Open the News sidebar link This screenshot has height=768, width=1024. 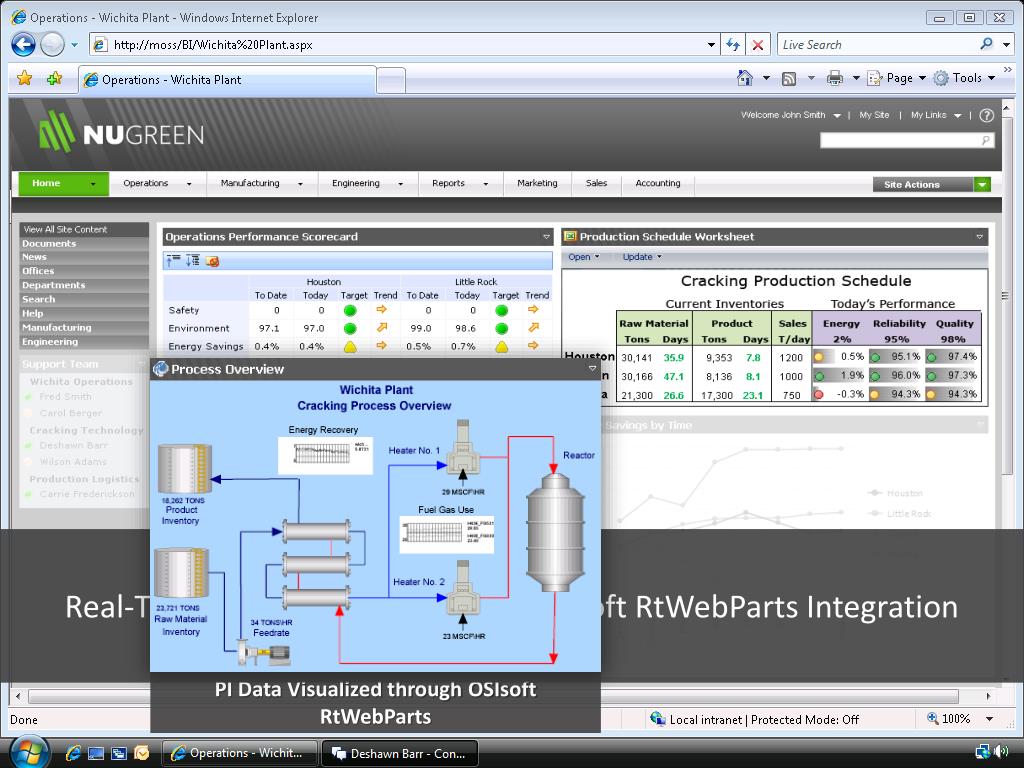click(x=34, y=257)
